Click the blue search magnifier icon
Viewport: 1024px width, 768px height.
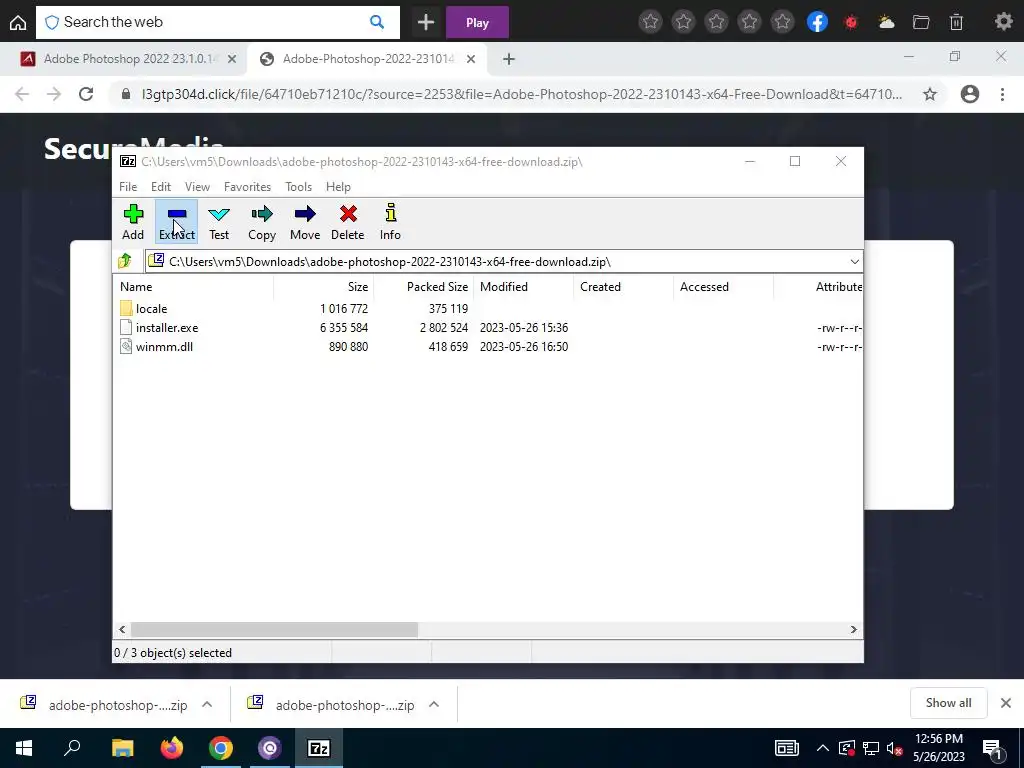[377, 22]
